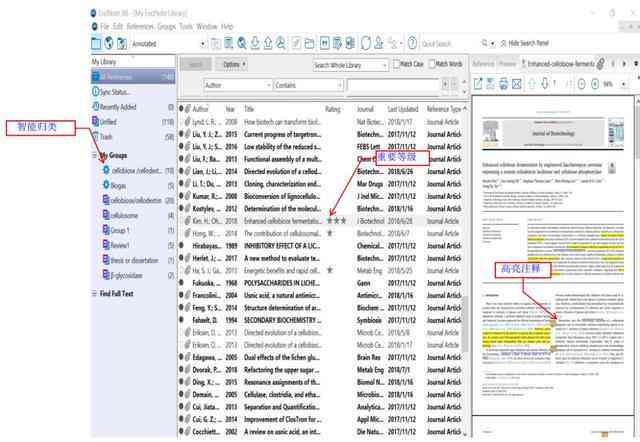Open the Author field dropdown

238,85
